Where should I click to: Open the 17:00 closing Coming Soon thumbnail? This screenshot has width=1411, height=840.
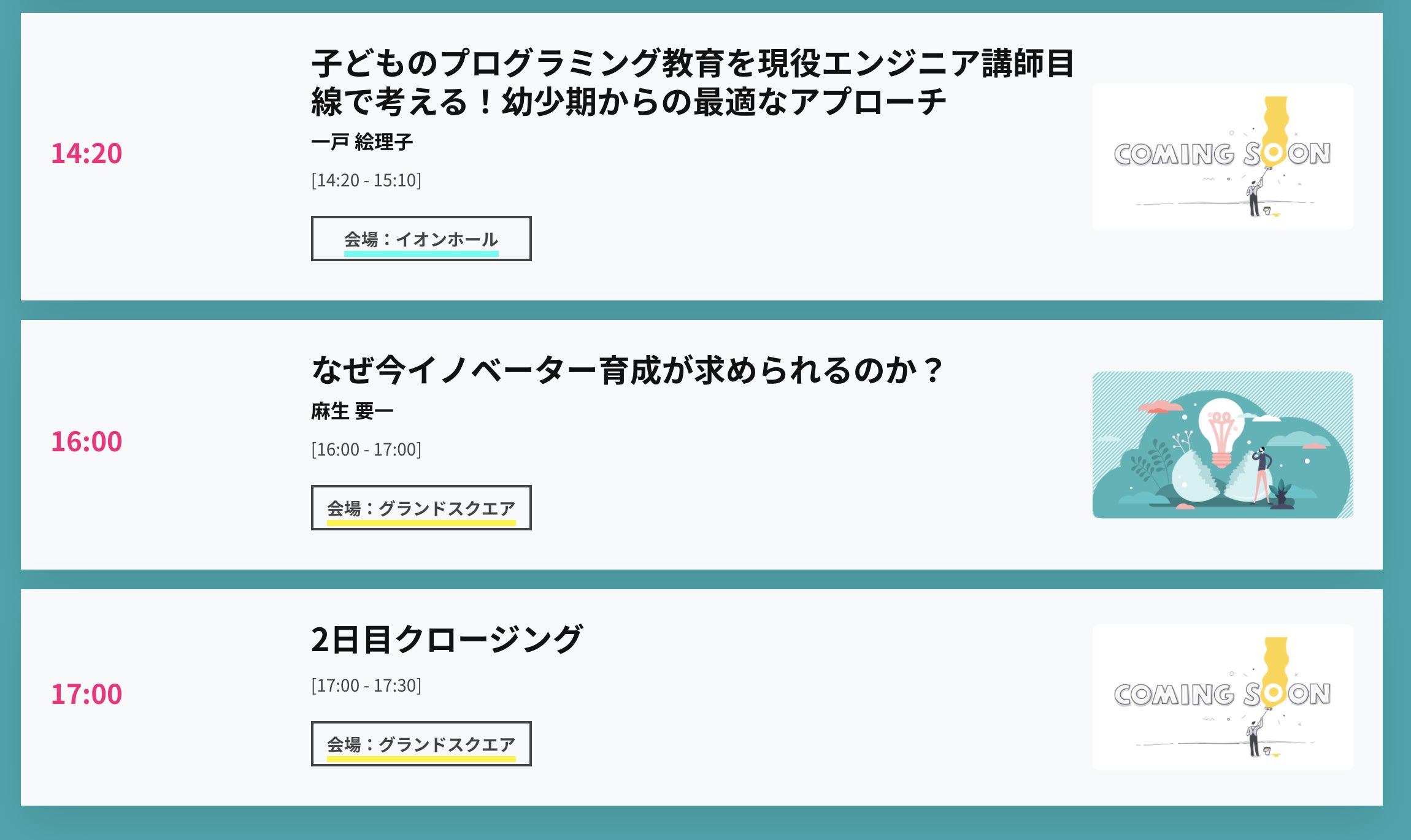point(1222,697)
